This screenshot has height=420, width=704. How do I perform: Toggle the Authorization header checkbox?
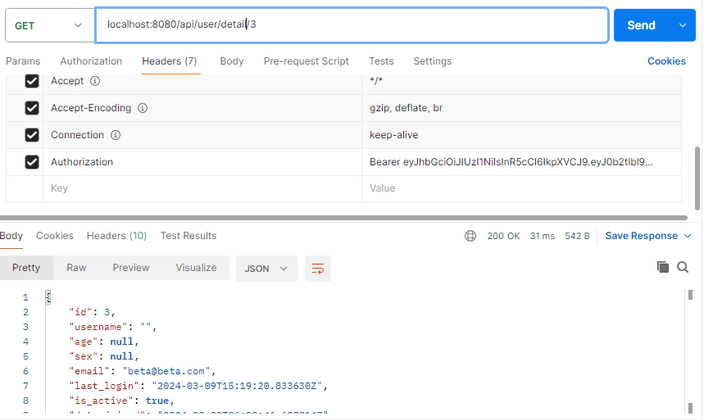coord(32,162)
